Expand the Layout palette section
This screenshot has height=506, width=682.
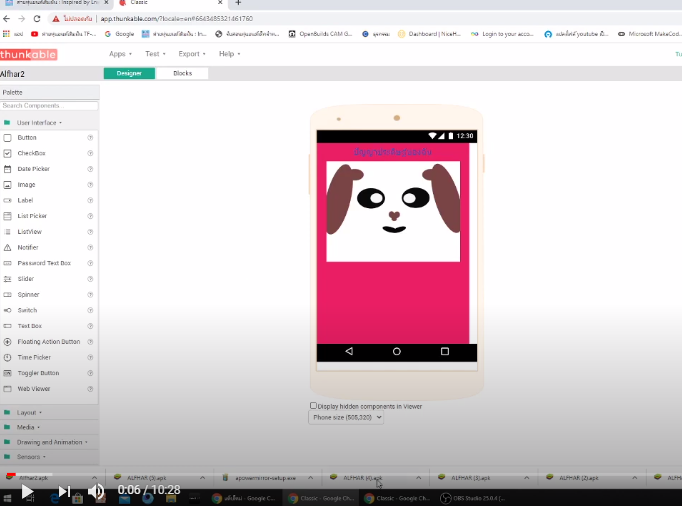point(27,412)
